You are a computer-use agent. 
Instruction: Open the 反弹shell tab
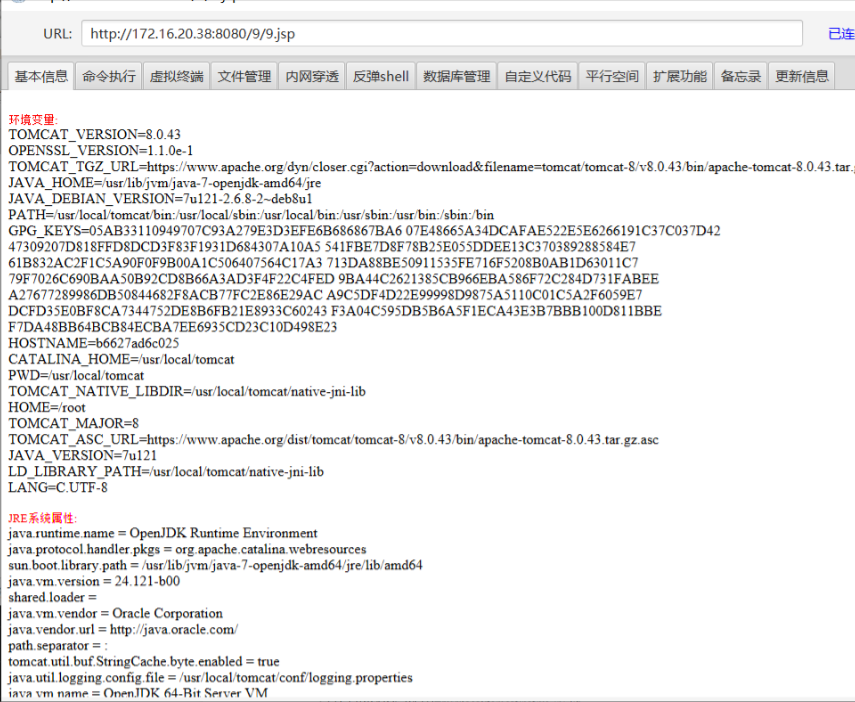pos(381,76)
